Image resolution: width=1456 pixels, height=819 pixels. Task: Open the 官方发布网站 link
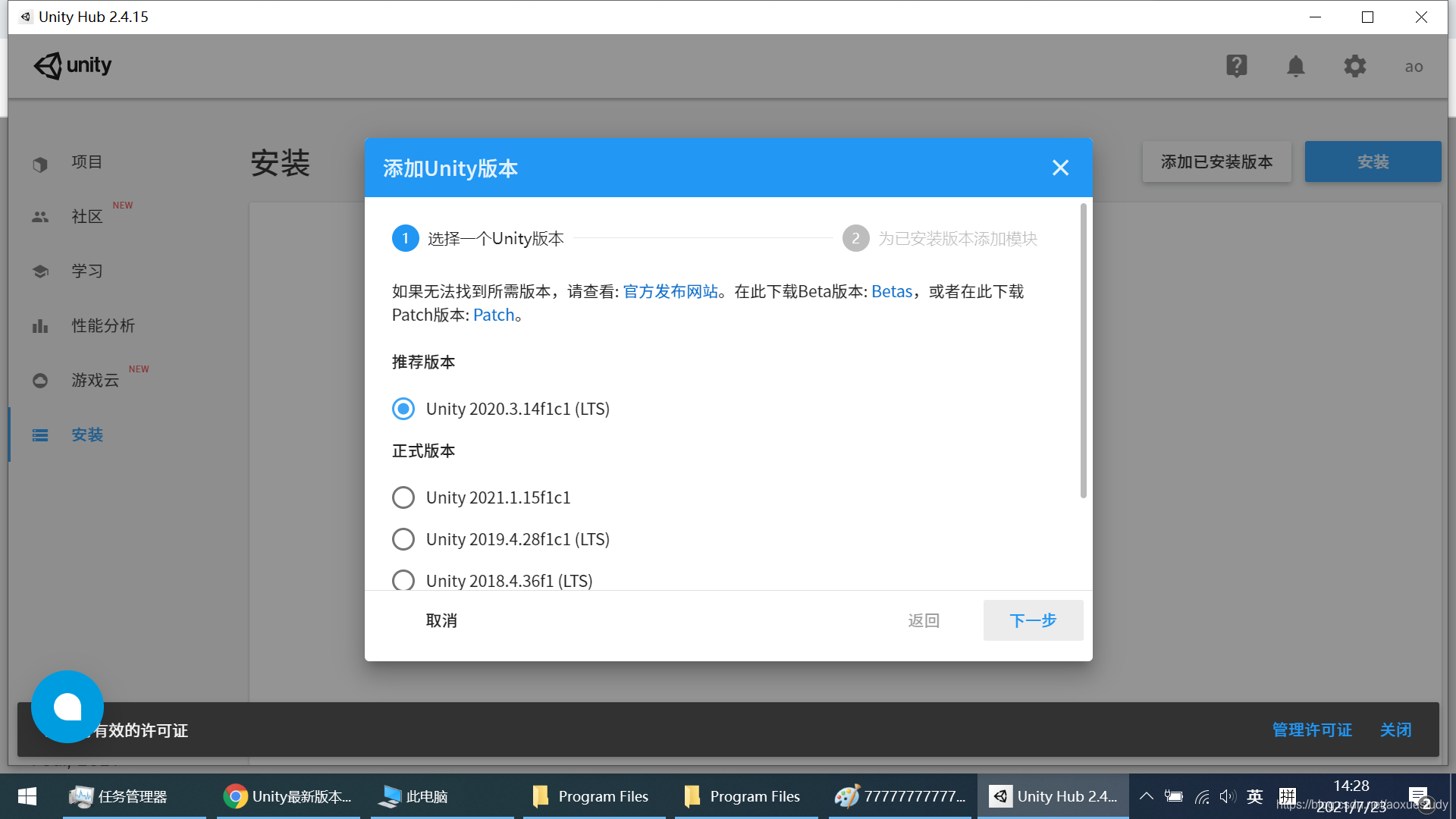(670, 291)
